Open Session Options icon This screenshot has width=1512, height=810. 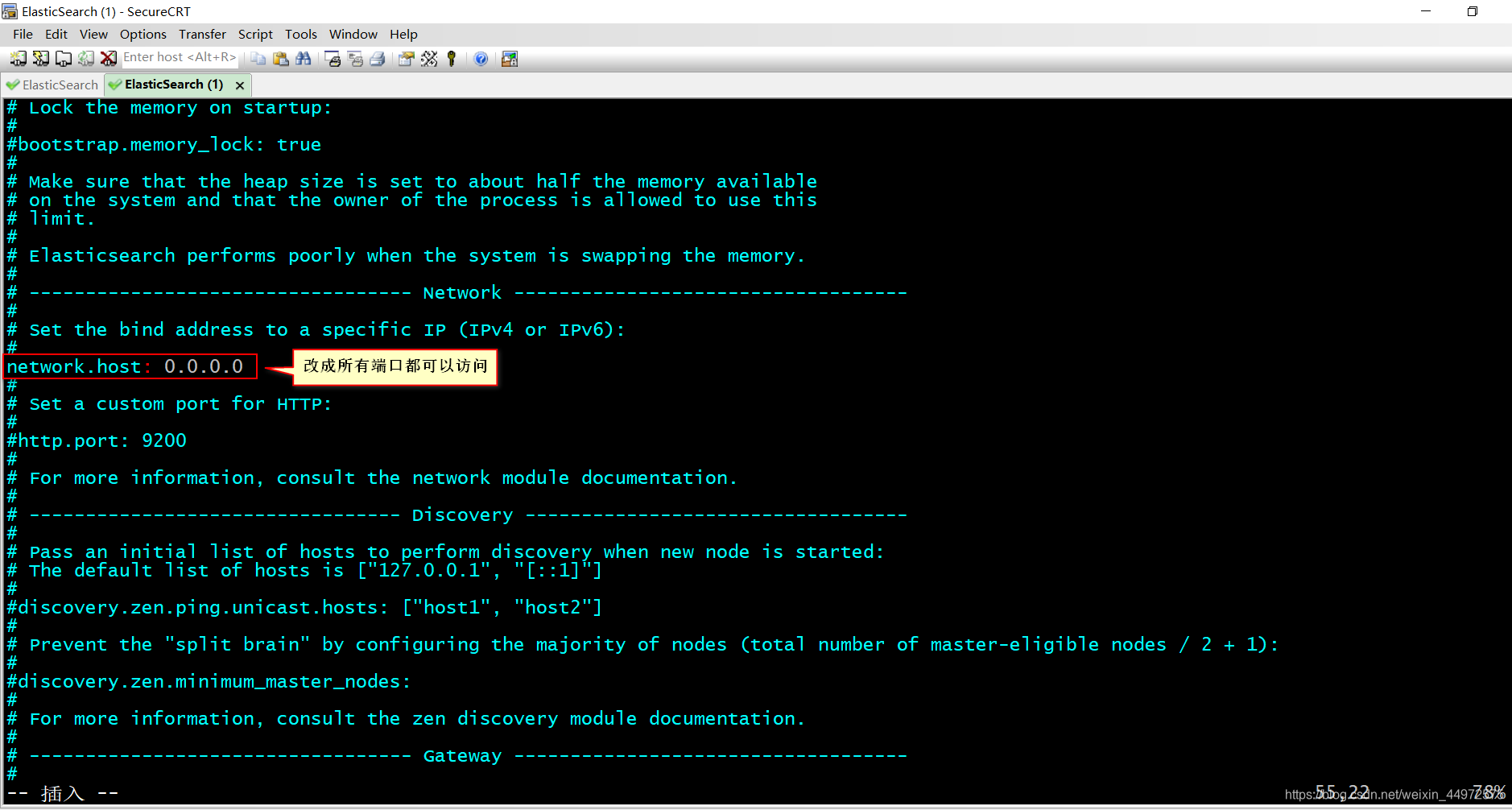tap(406, 59)
